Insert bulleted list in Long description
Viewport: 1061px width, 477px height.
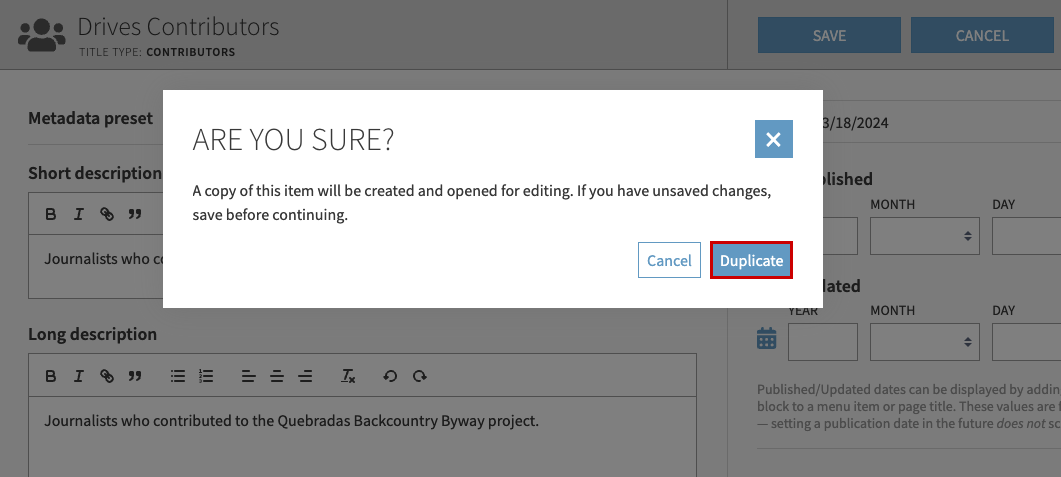pos(178,376)
